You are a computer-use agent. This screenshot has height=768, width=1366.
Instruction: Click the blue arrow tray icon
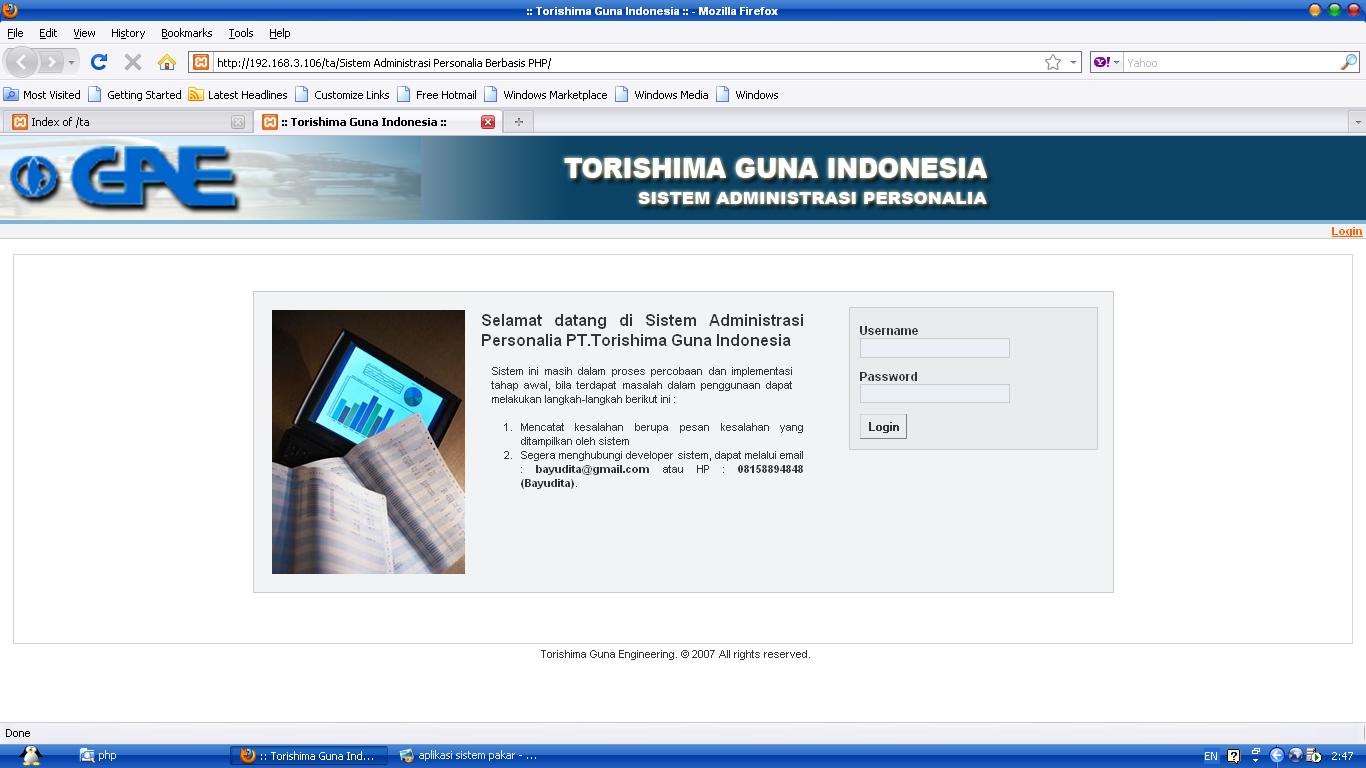1276,756
